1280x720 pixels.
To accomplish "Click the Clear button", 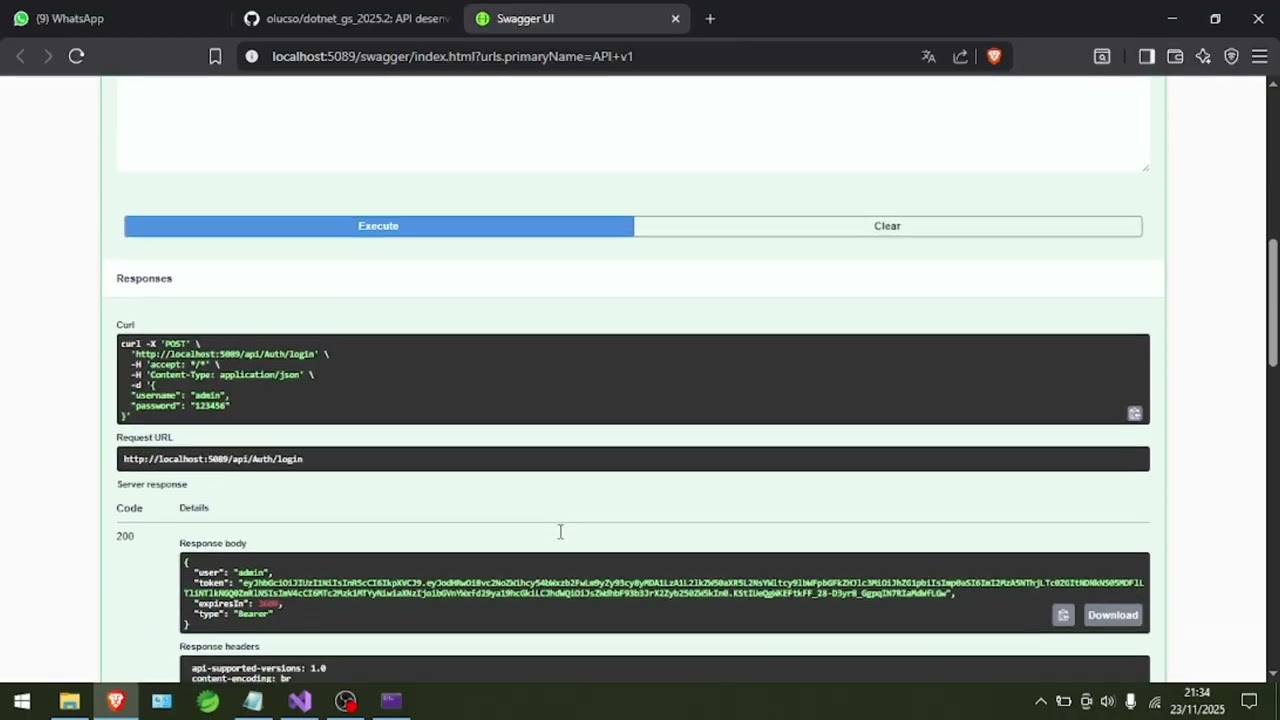I will pos(887,226).
